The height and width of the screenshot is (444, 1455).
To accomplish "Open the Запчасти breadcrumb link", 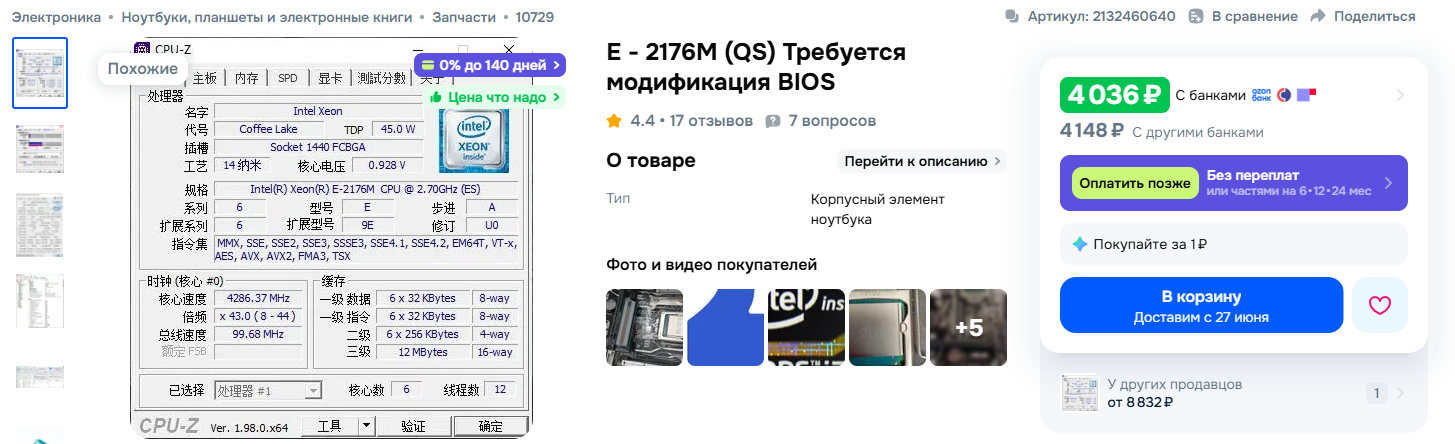I will (464, 17).
